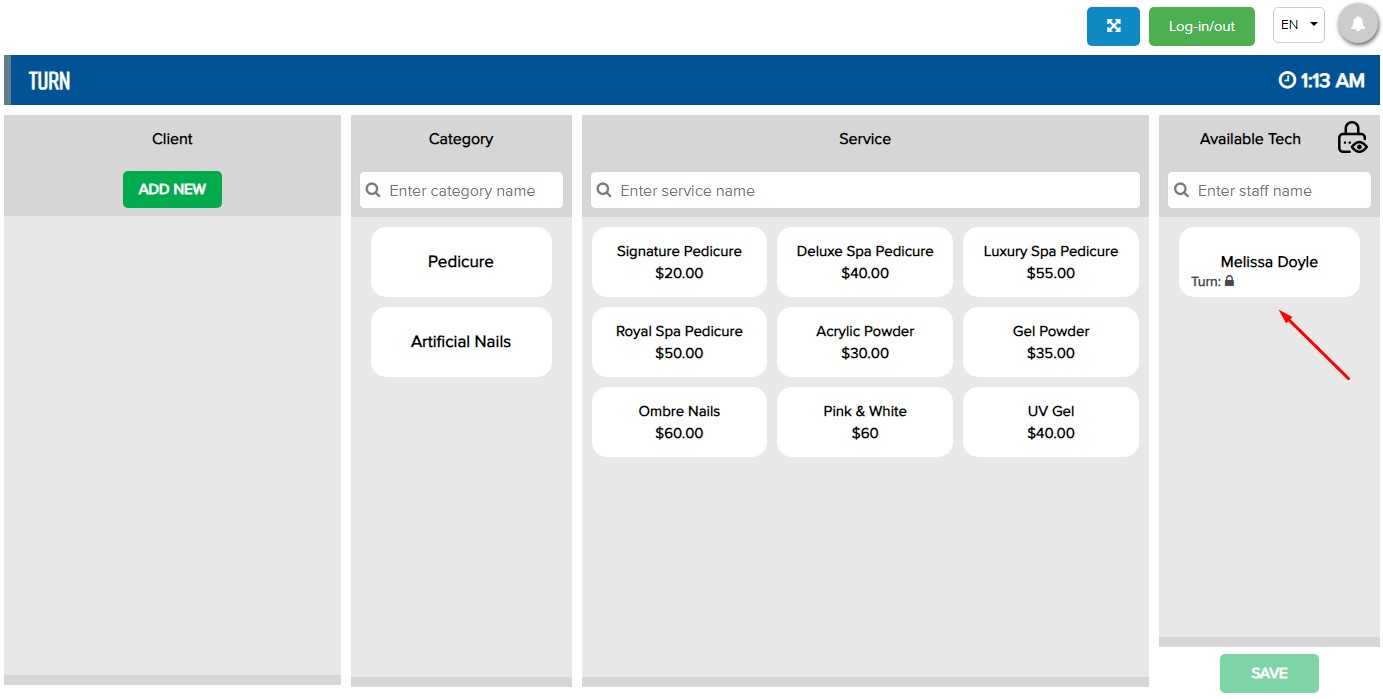Click ADD NEW client button
Image resolution: width=1383 pixels, height=699 pixels.
pos(172,189)
